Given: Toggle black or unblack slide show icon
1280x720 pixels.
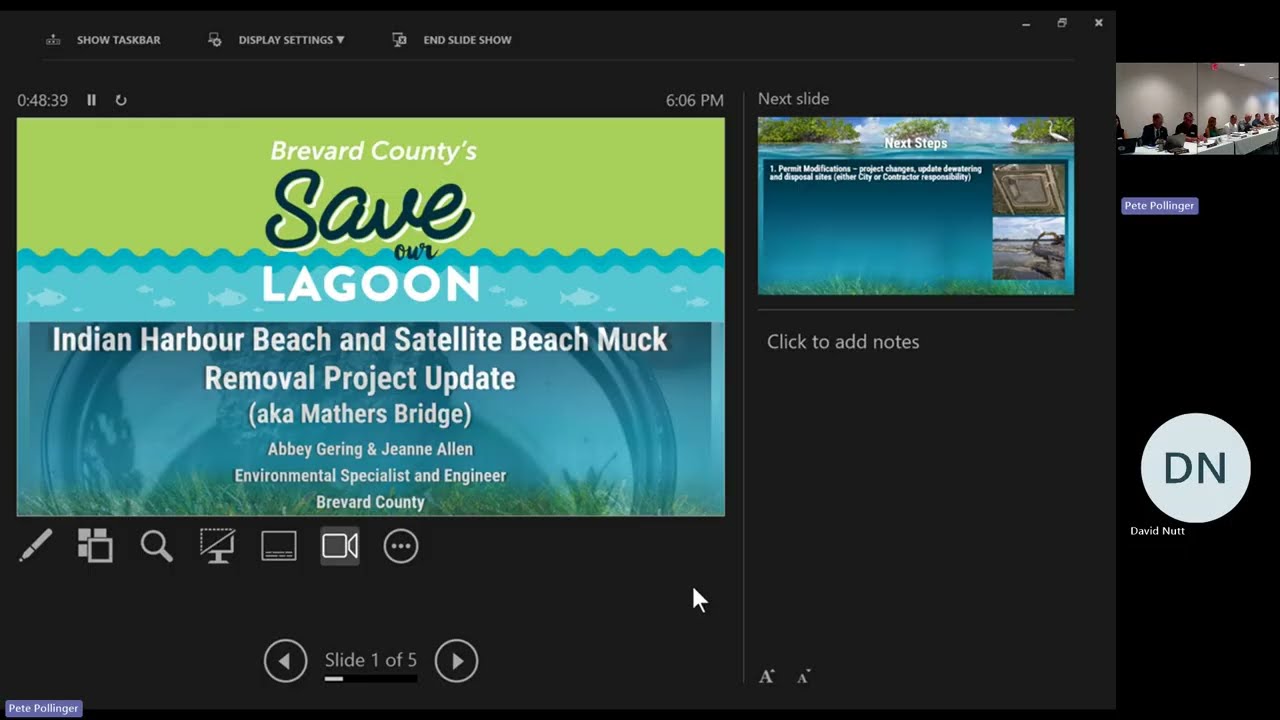Looking at the screenshot, I should point(217,546).
